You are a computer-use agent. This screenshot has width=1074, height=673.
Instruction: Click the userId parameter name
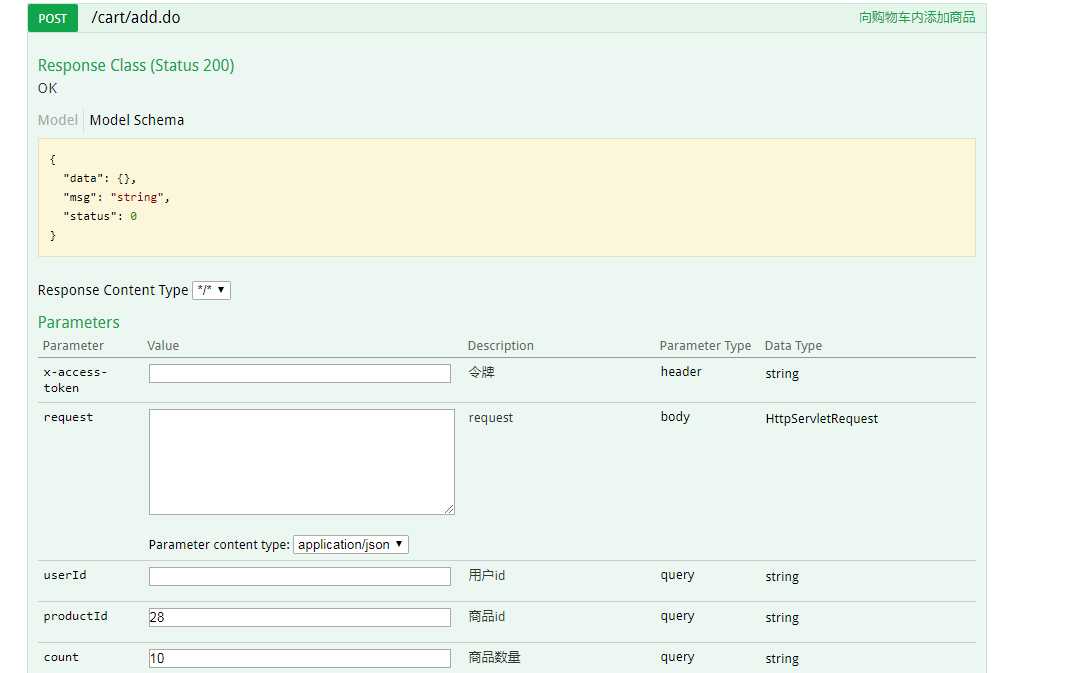click(65, 575)
